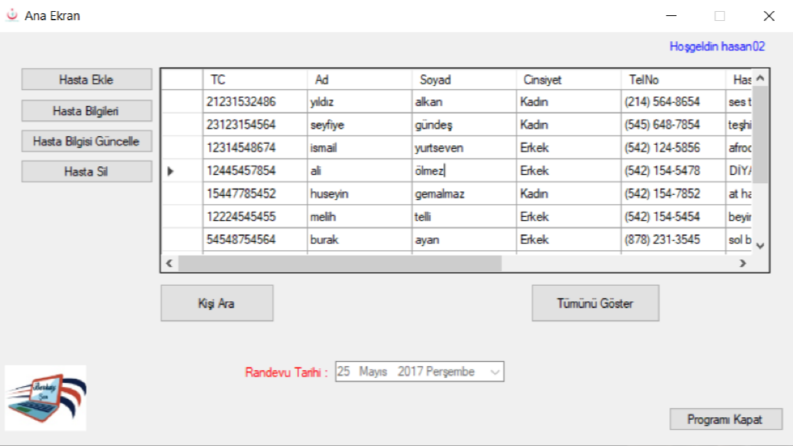Click phone cell (878) 231-3545
This screenshot has height=446, width=793.
(673, 240)
